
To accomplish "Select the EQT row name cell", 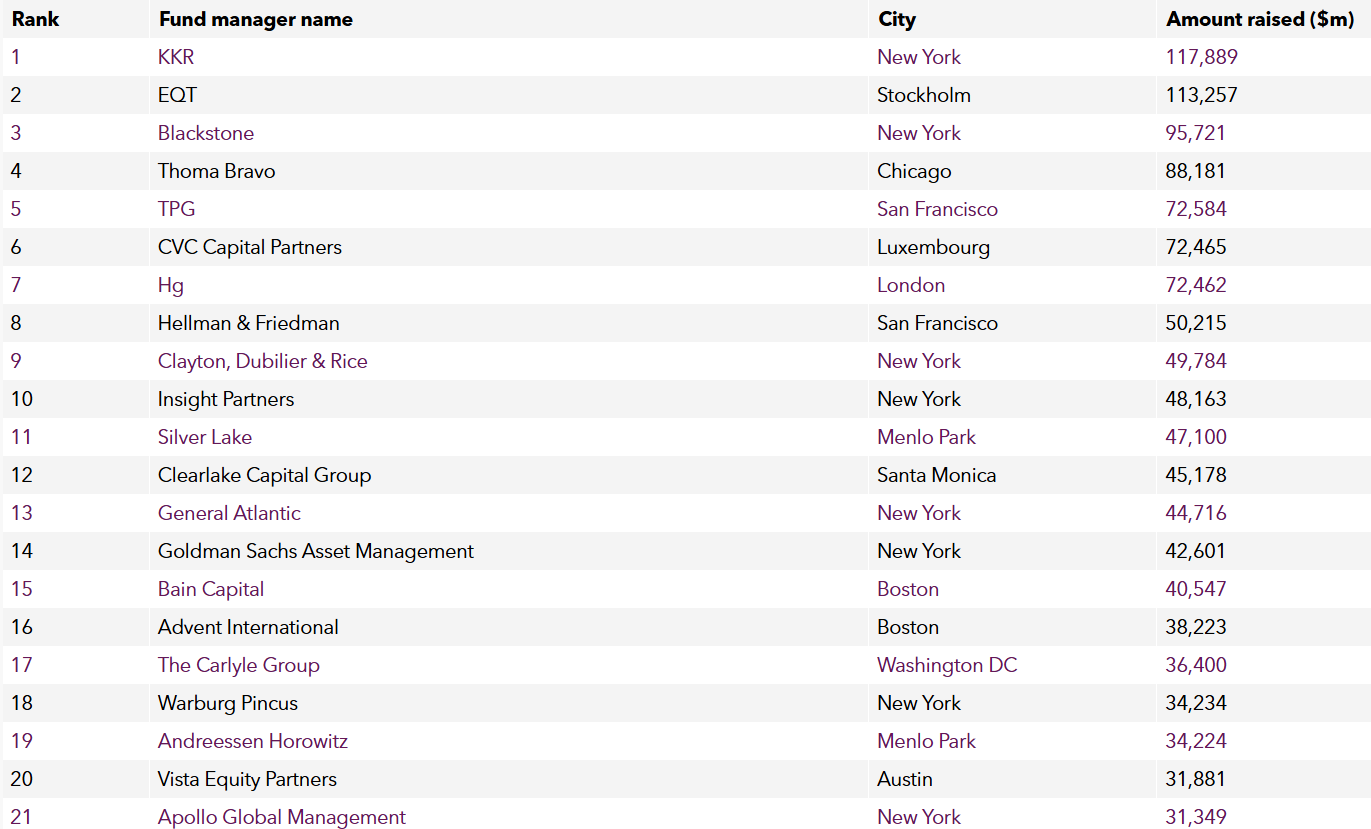I will 178,95.
